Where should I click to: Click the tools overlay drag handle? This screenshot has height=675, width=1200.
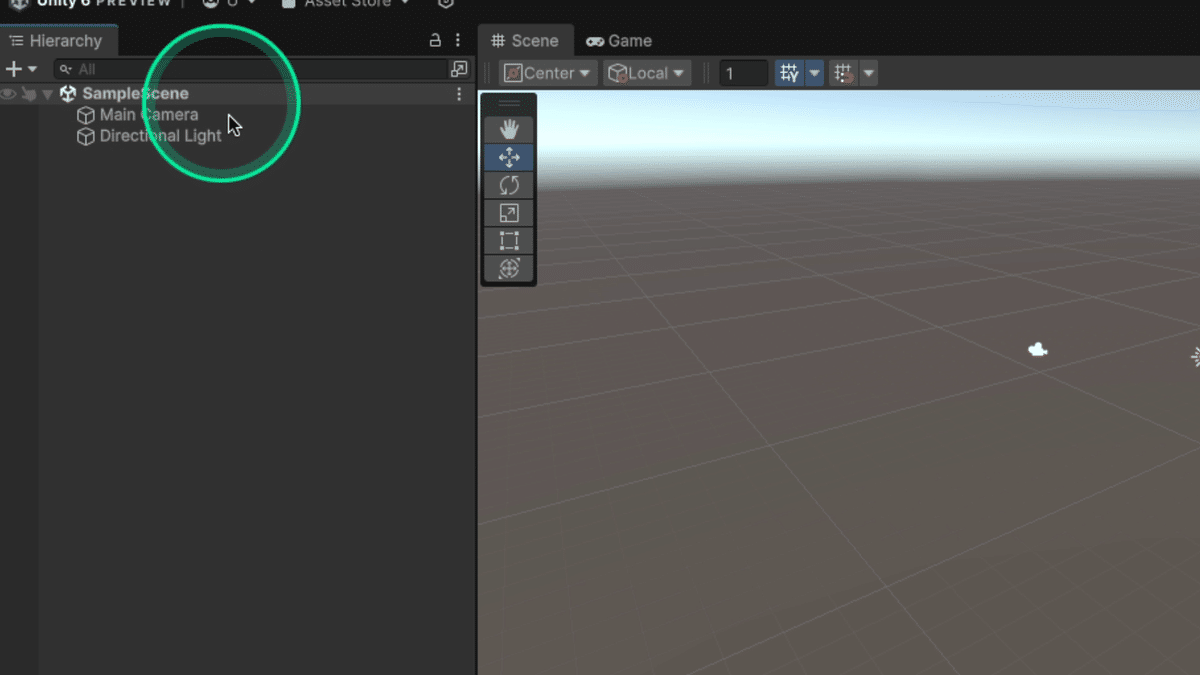(x=509, y=103)
